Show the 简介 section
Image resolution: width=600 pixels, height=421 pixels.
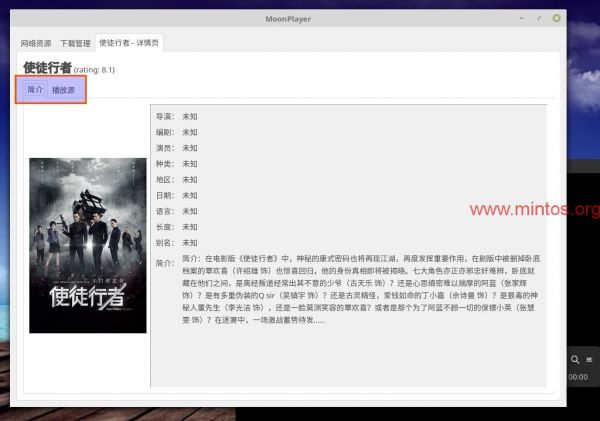[35, 90]
